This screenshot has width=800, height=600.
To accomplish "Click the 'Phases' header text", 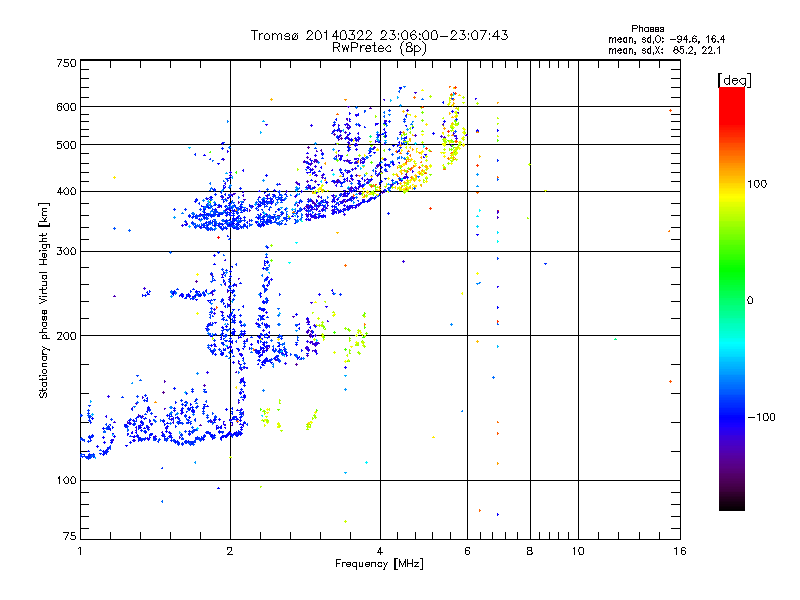I will click(x=647, y=29).
